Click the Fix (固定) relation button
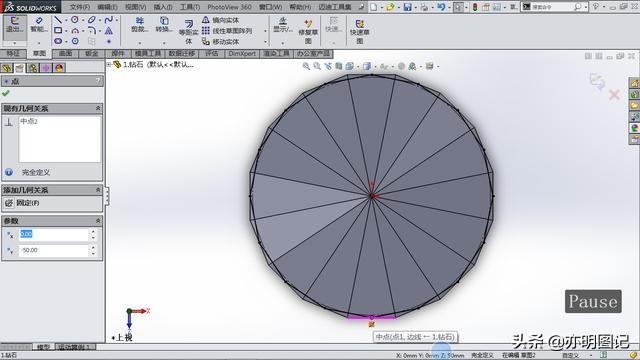Screen dimensions: 640x360 pos(23,203)
